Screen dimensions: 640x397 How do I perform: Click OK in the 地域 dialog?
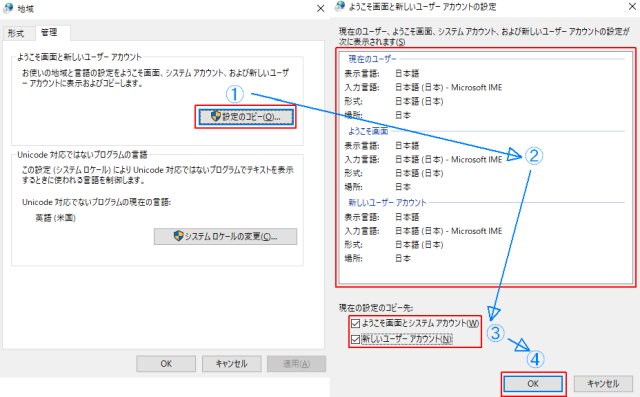[x=166, y=364]
